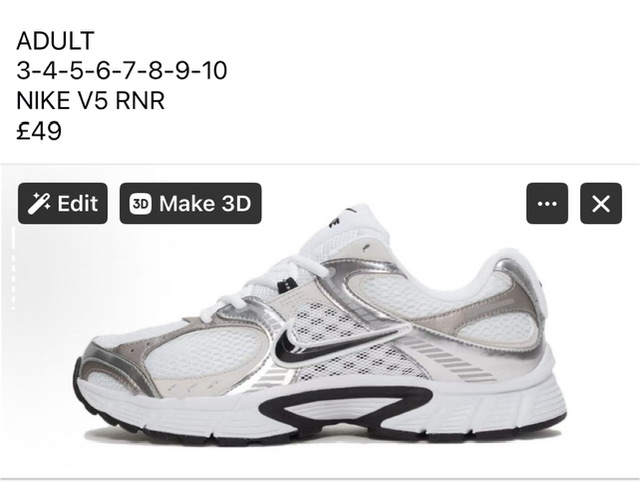Place cursor in the ADULT text line
The height and width of the screenshot is (493, 640).
click(x=56, y=41)
